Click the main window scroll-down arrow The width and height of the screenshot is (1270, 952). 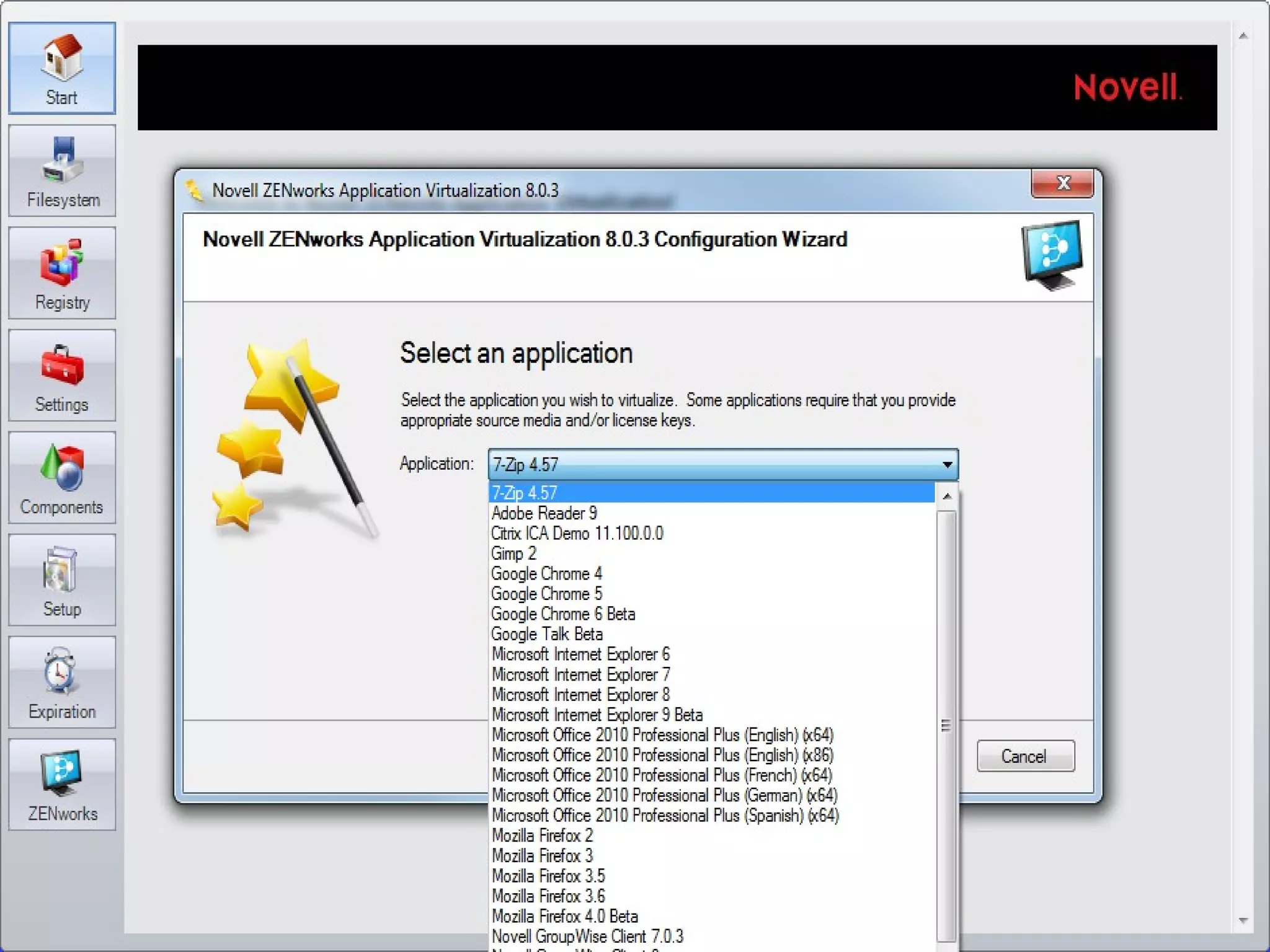click(1243, 920)
